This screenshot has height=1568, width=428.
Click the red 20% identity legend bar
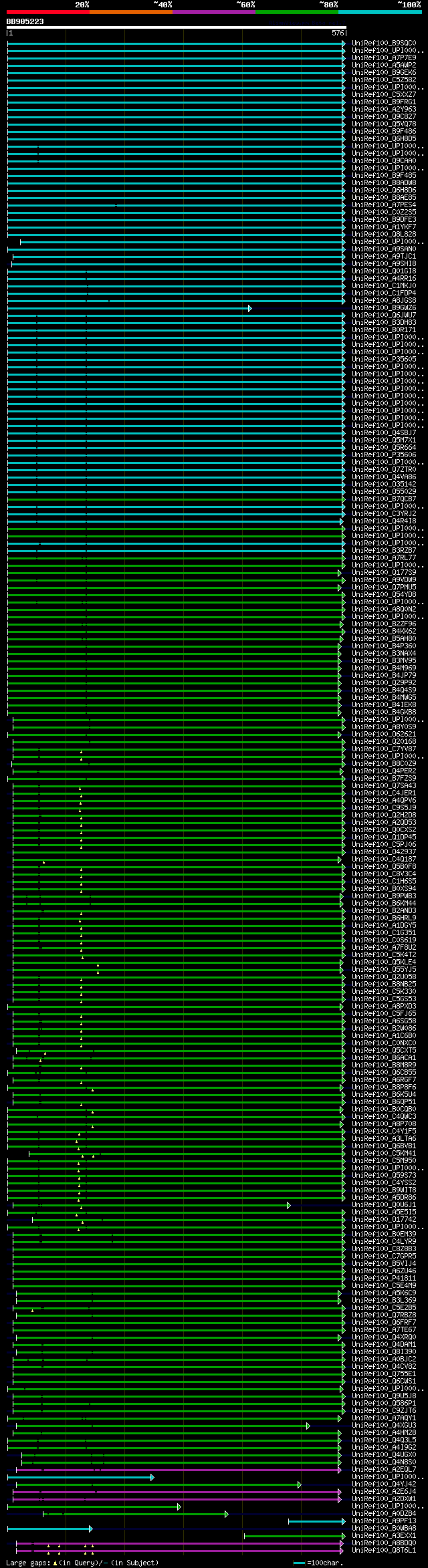(x=48, y=12)
